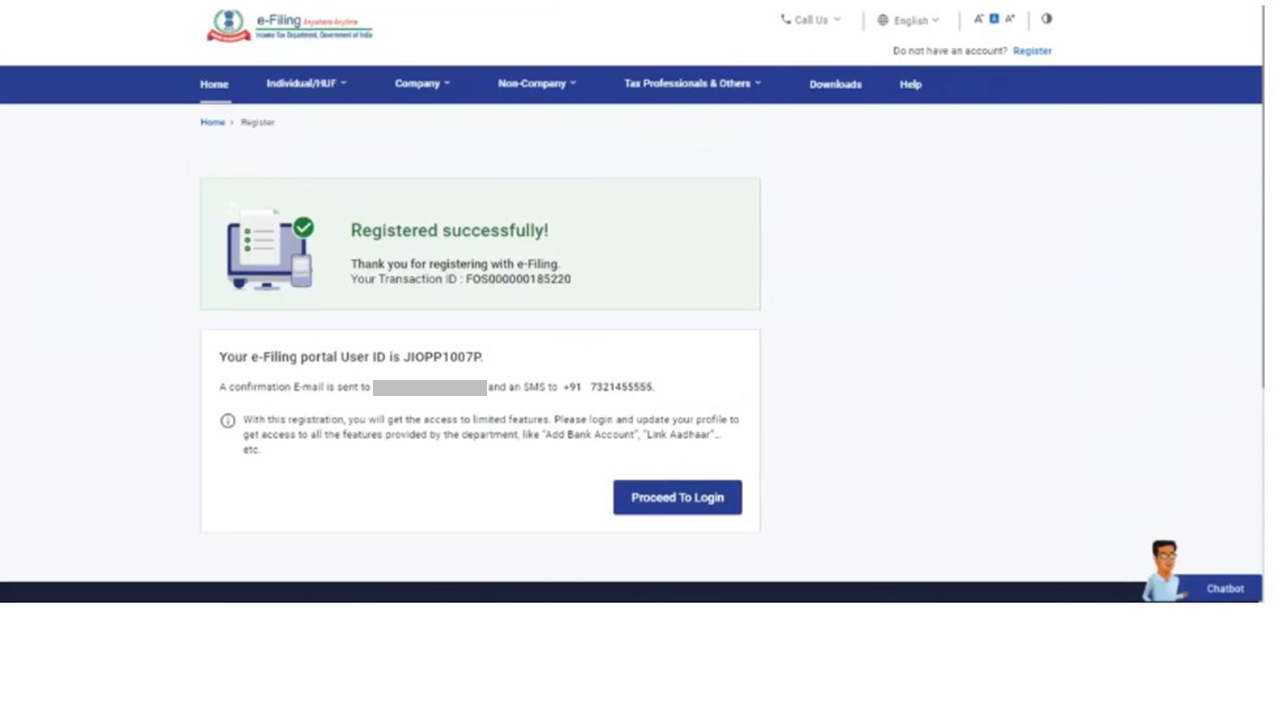This screenshot has width=1280, height=720.
Task: Click the phone Call Us icon
Action: [786, 20]
